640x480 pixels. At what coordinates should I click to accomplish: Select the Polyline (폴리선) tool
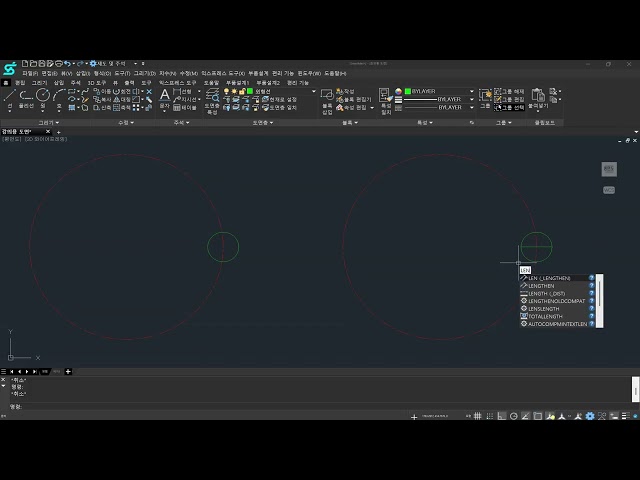(26, 98)
